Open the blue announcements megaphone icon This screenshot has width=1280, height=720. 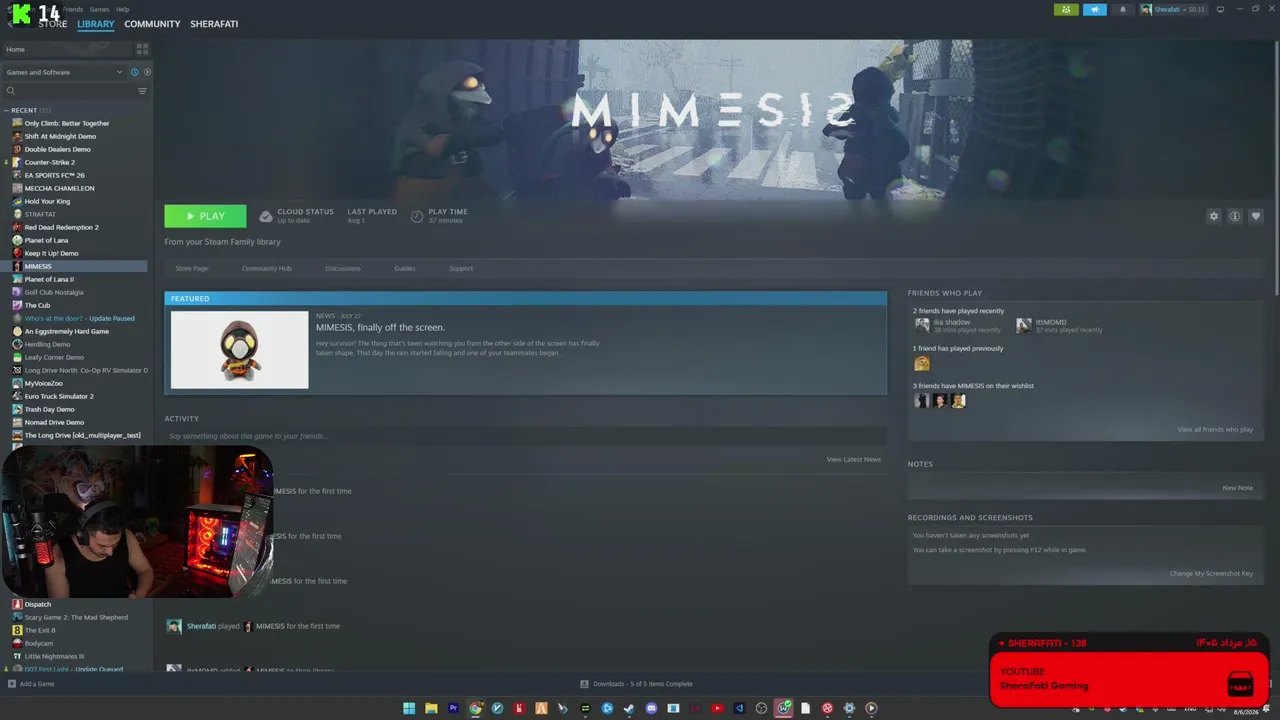pos(1095,9)
